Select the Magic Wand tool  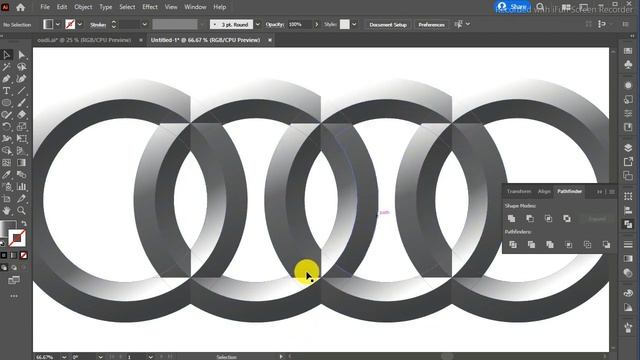7,67
